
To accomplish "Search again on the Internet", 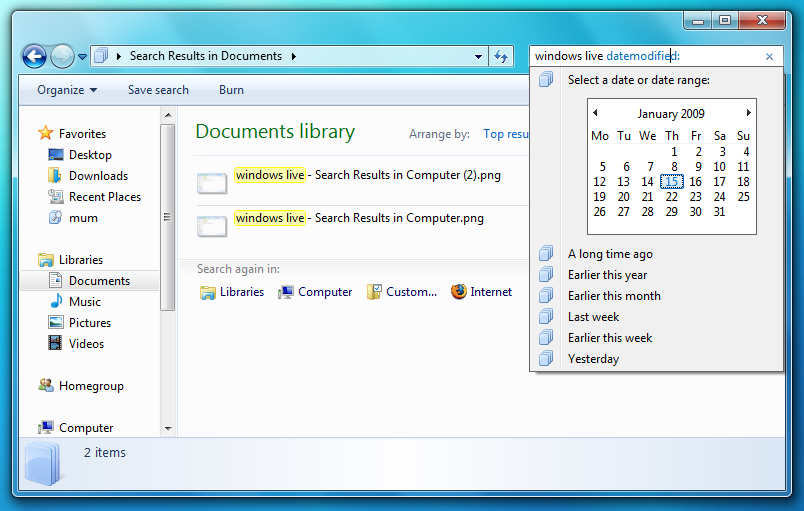I will coord(481,292).
